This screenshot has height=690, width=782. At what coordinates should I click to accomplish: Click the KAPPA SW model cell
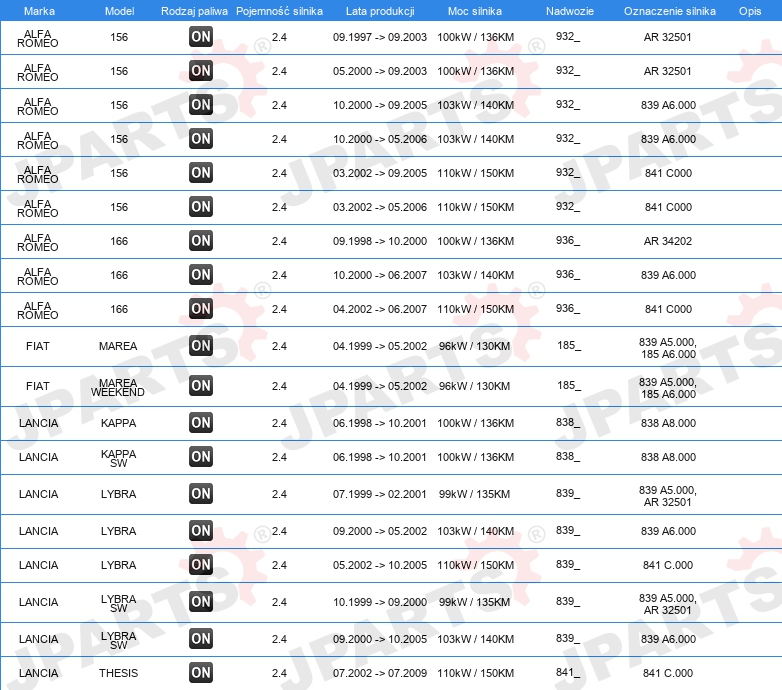[118, 458]
